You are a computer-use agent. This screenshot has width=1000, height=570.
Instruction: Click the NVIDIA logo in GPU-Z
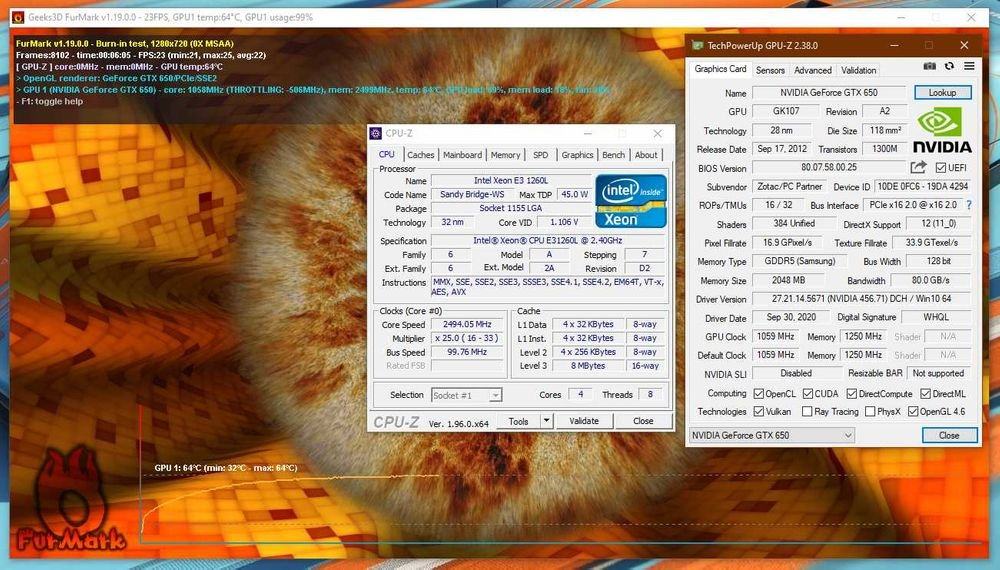coord(942,130)
